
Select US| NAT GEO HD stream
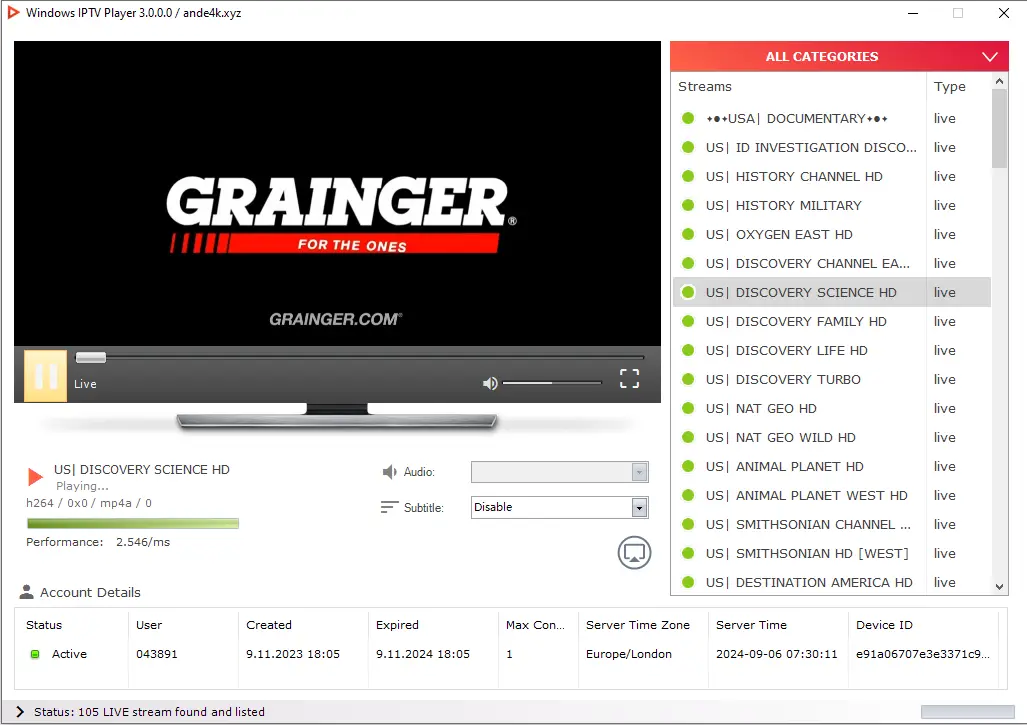click(x=831, y=409)
